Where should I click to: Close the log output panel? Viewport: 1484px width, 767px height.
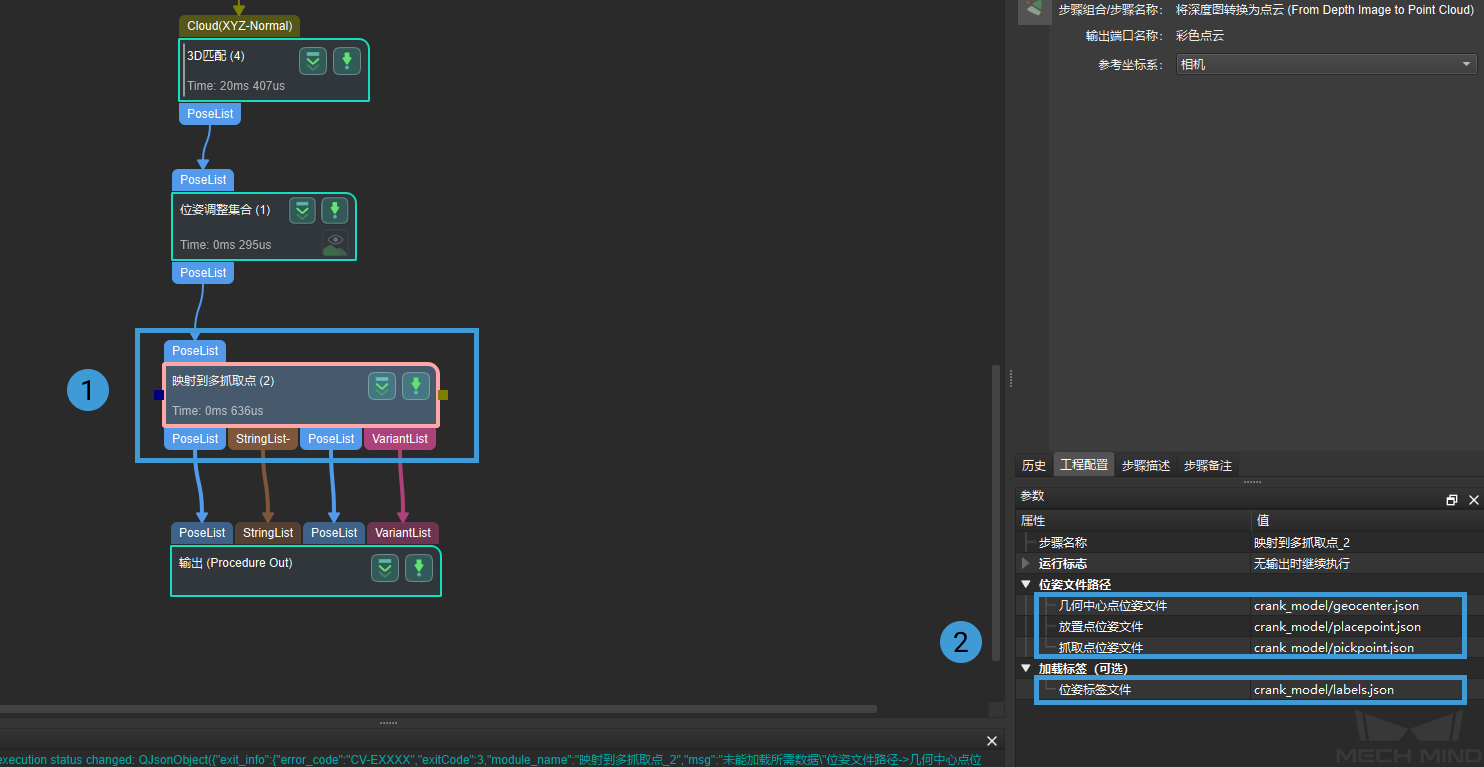coord(992,741)
